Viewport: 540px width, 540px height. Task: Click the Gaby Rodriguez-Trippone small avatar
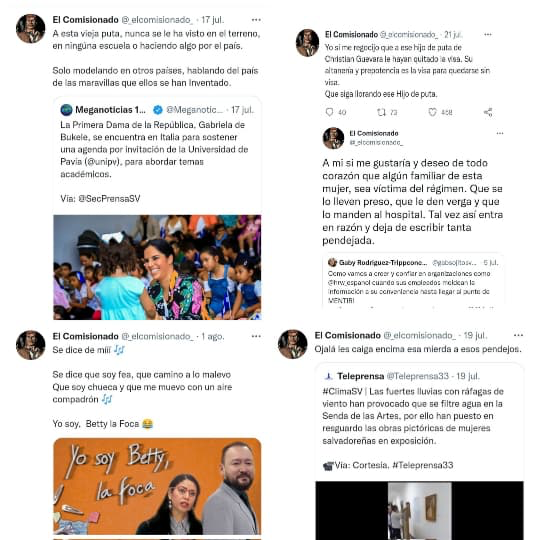tap(332, 262)
